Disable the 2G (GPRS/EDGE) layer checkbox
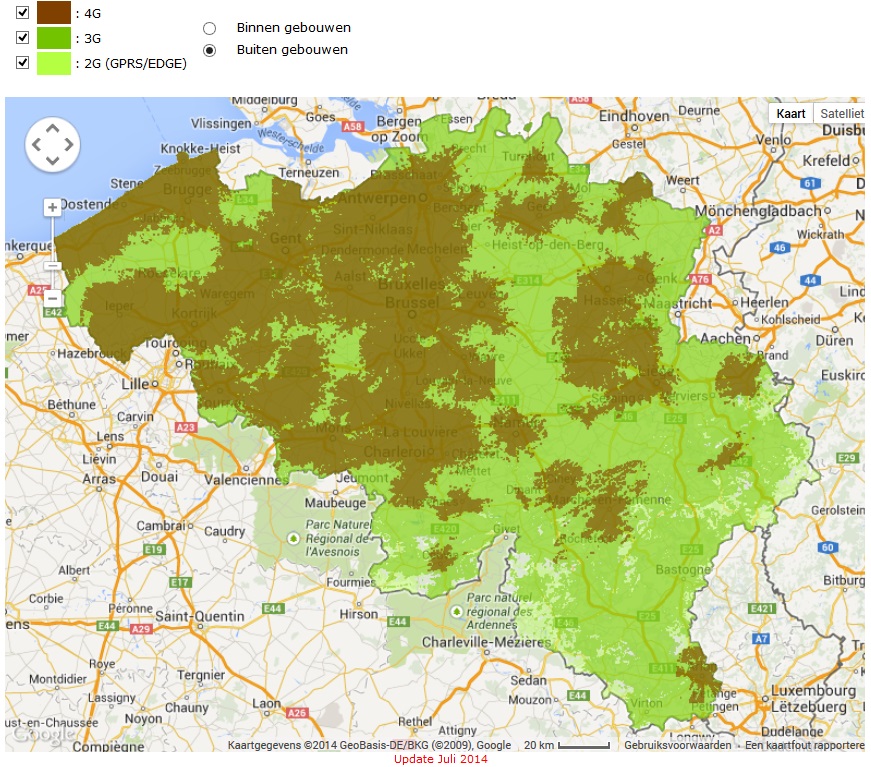871x767 pixels. (x=22, y=62)
